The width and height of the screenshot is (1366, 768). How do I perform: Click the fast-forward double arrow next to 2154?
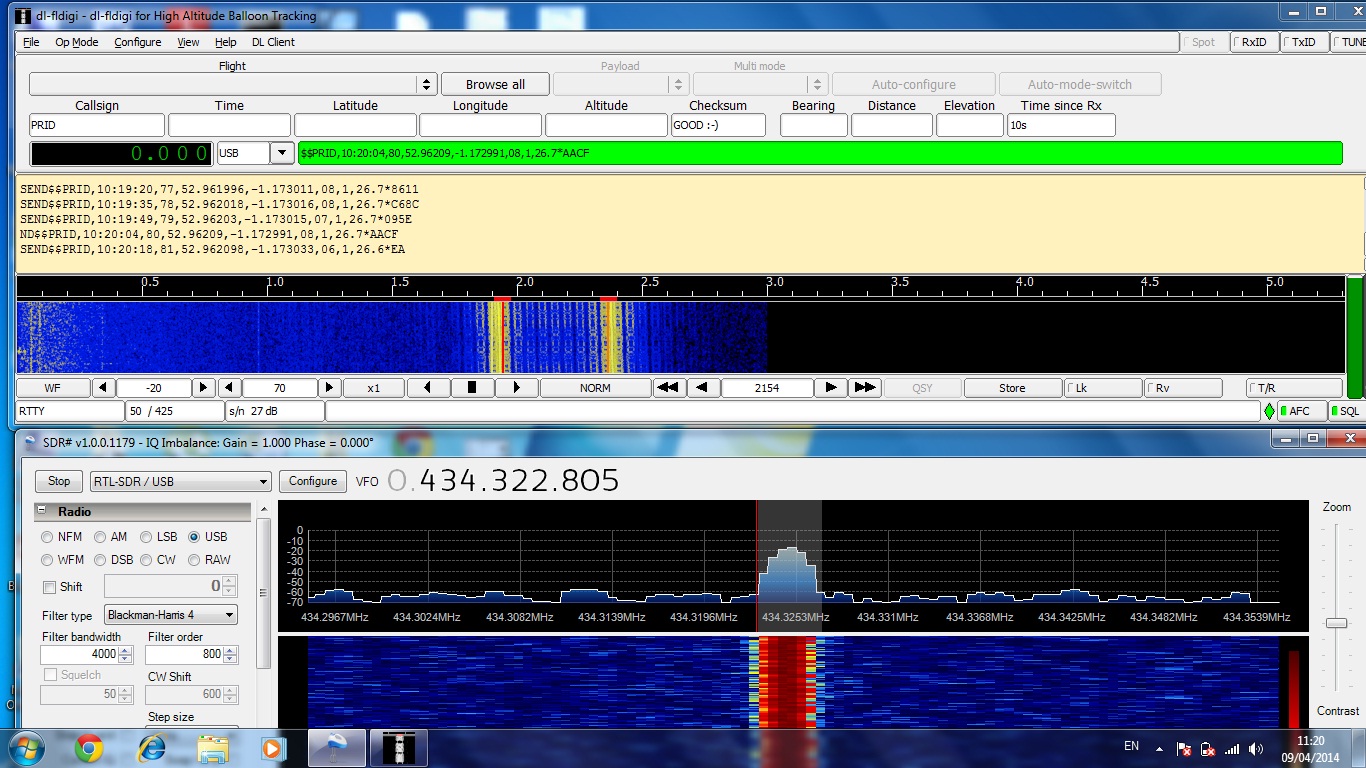(x=865, y=388)
